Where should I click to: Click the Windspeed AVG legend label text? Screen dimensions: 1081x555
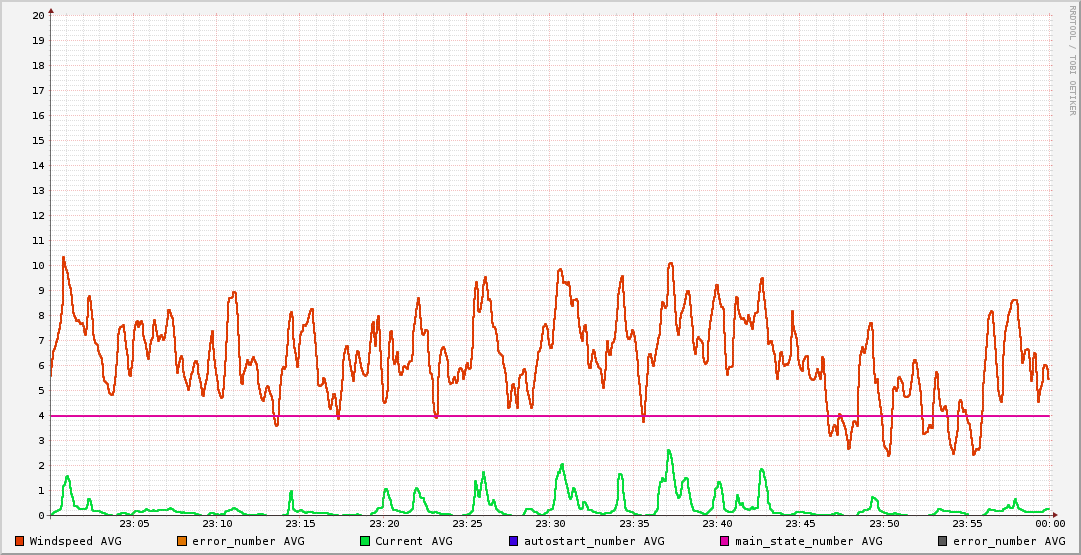(x=75, y=541)
